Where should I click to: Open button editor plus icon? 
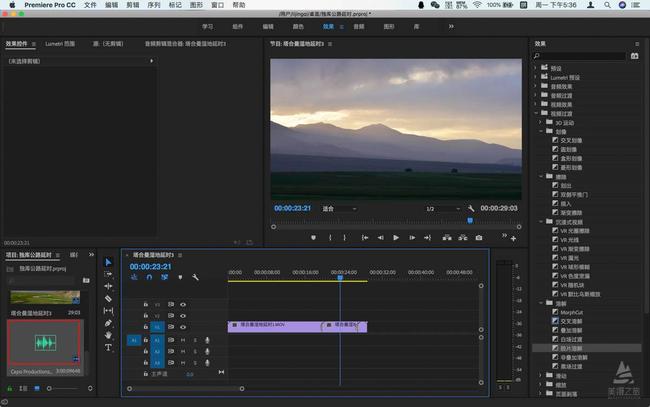[513, 238]
